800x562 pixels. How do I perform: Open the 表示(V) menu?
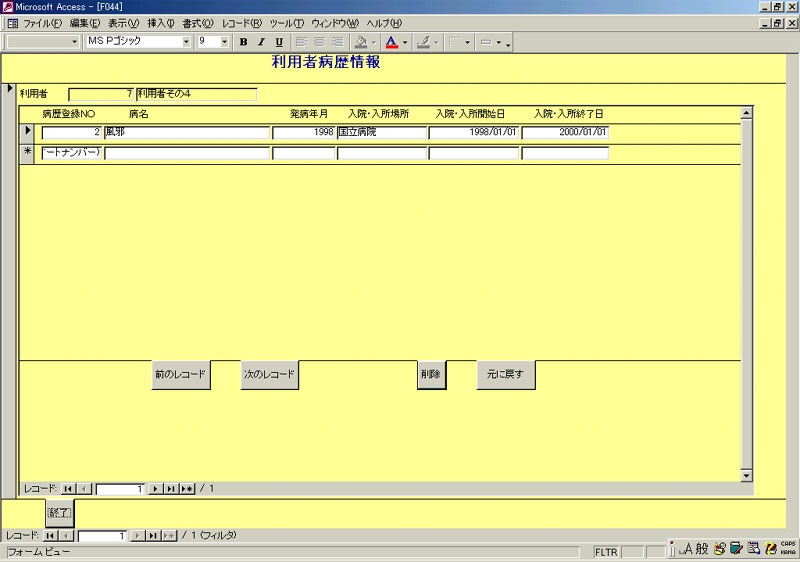pos(123,23)
